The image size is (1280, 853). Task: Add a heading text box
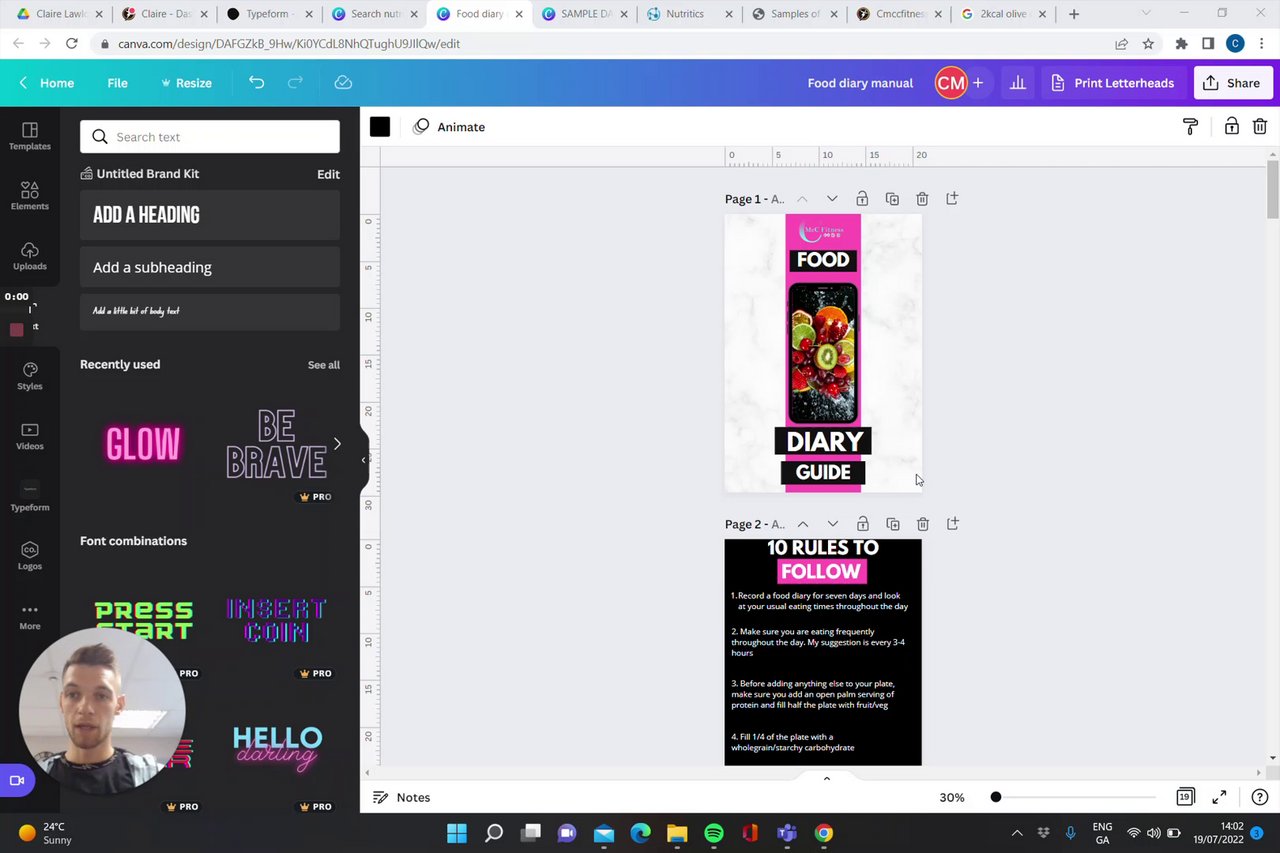210,215
